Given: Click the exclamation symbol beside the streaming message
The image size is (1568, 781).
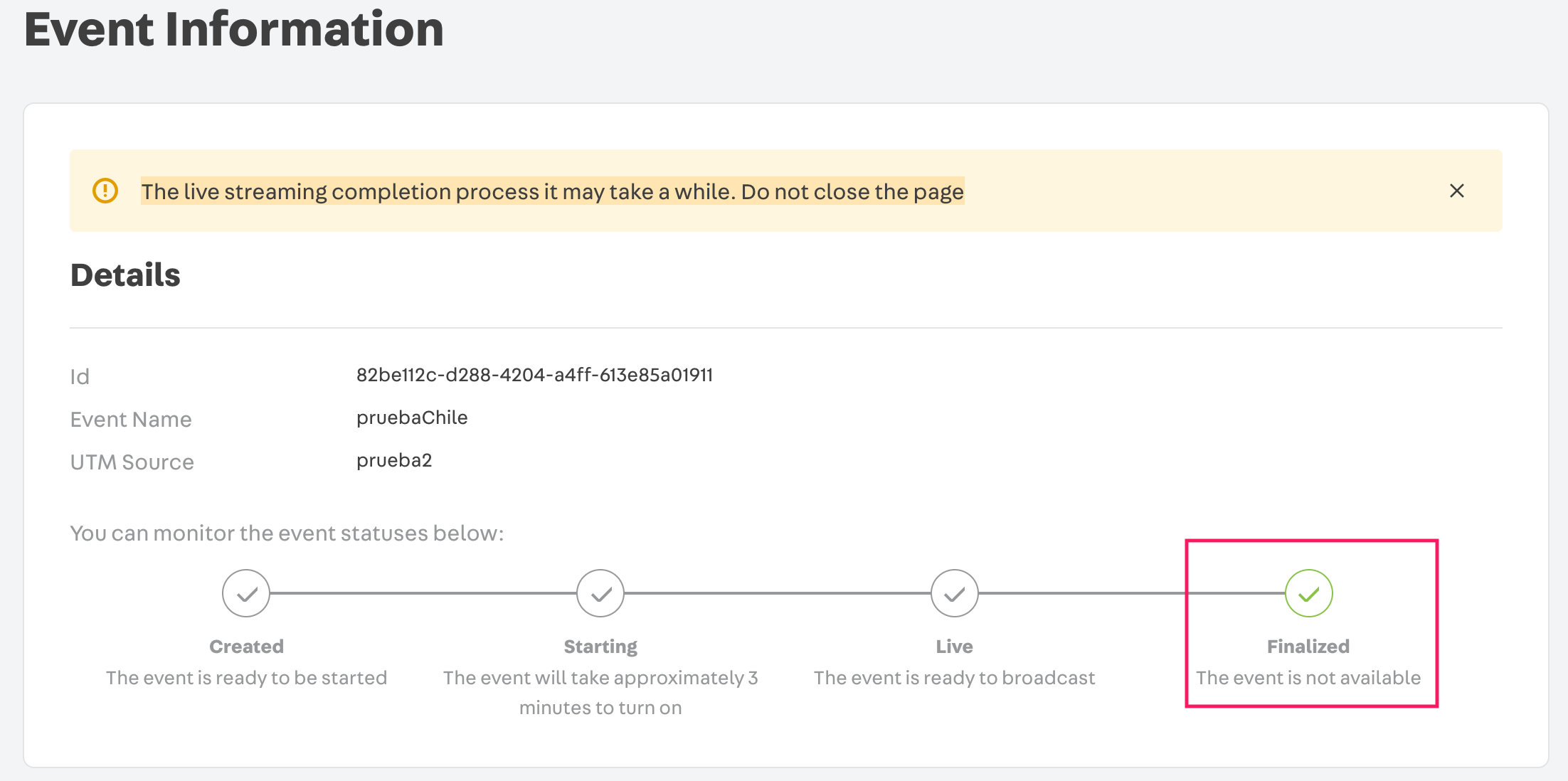Looking at the screenshot, I should click(x=105, y=191).
